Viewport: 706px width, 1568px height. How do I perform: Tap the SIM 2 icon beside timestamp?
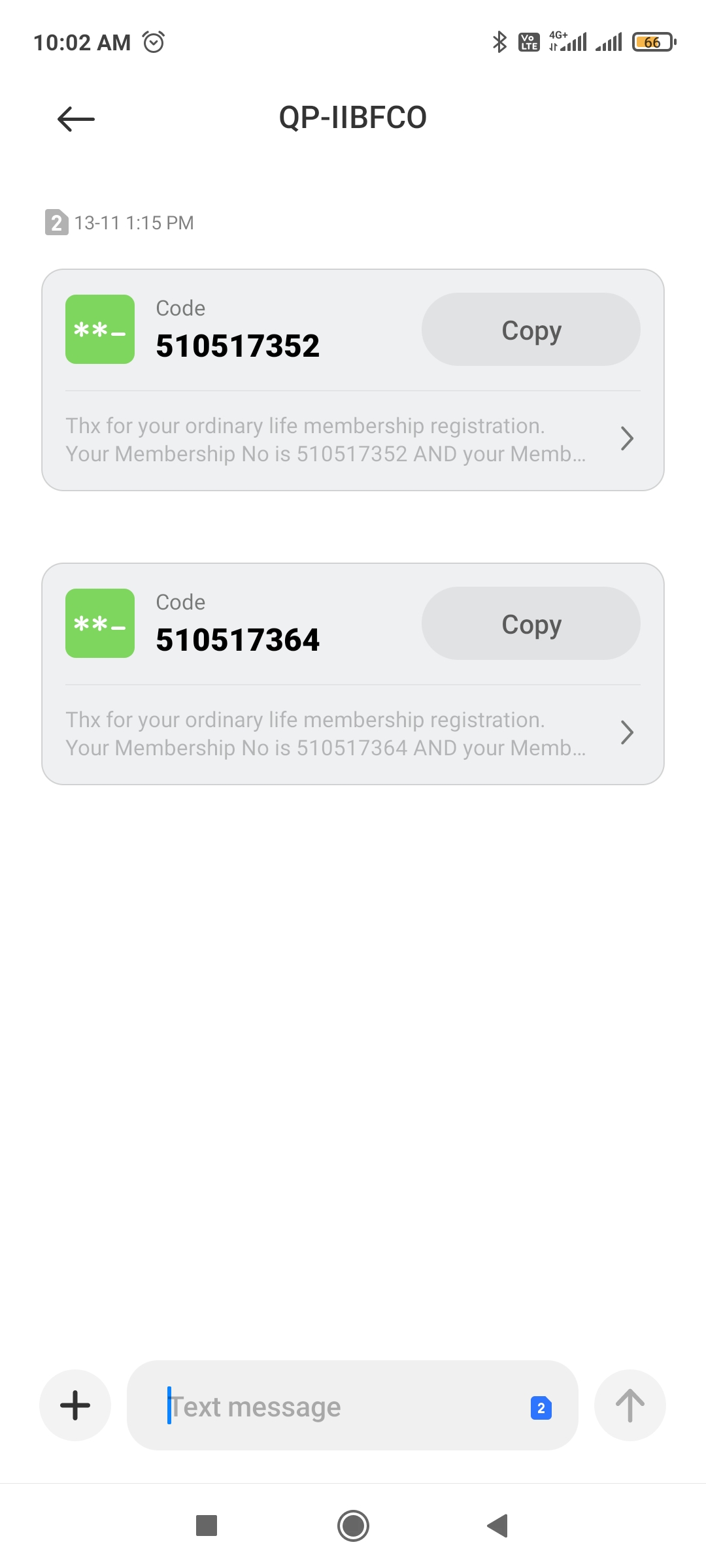[56, 223]
